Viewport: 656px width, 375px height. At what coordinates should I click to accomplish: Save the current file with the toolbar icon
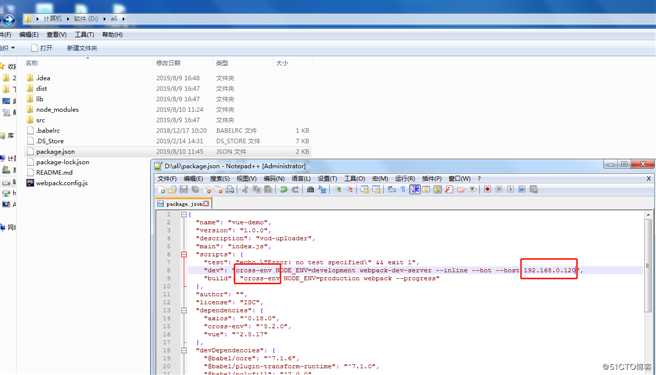[184, 190]
